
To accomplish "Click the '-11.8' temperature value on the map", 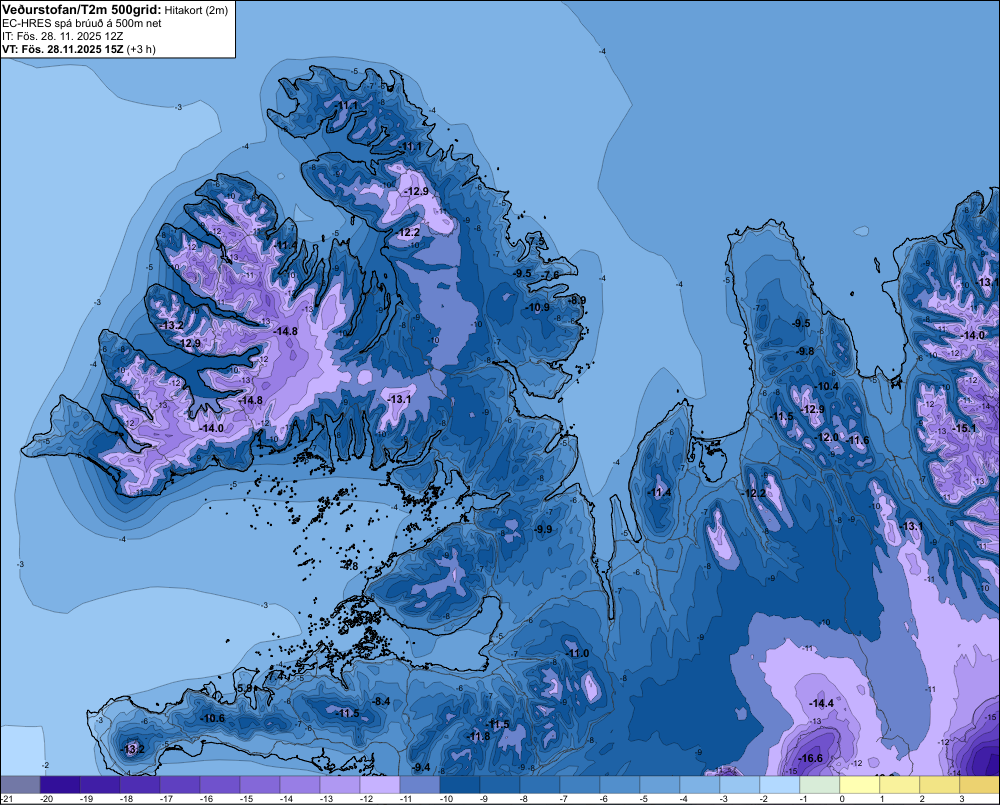I will click(x=479, y=736).
